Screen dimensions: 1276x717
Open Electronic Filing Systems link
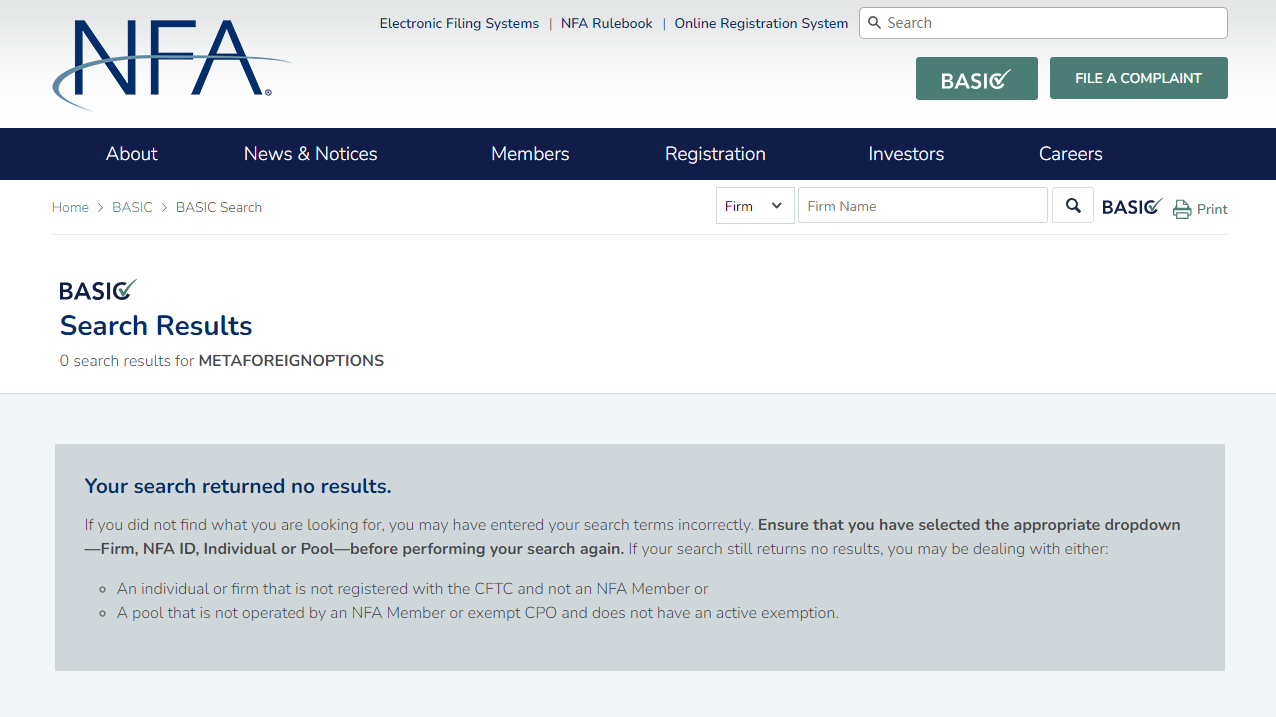click(459, 23)
